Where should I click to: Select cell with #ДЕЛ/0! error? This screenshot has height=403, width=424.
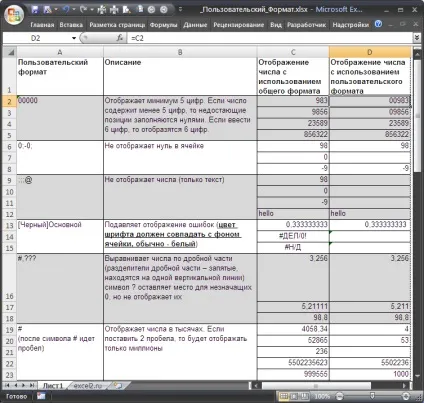pyautogui.click(x=293, y=236)
